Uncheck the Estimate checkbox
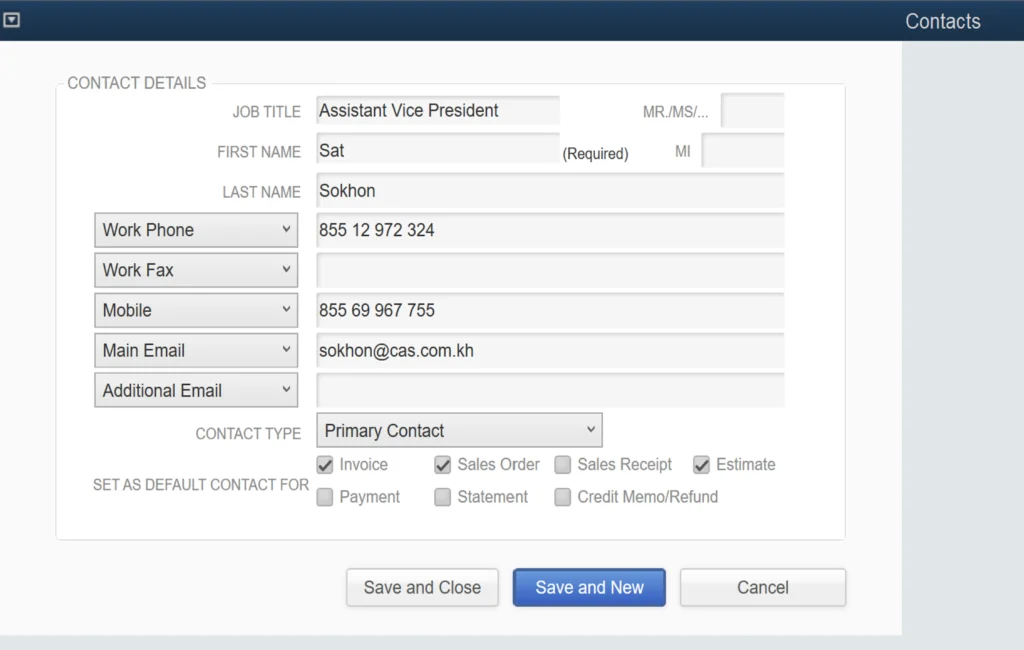The image size is (1024, 650). click(700, 464)
